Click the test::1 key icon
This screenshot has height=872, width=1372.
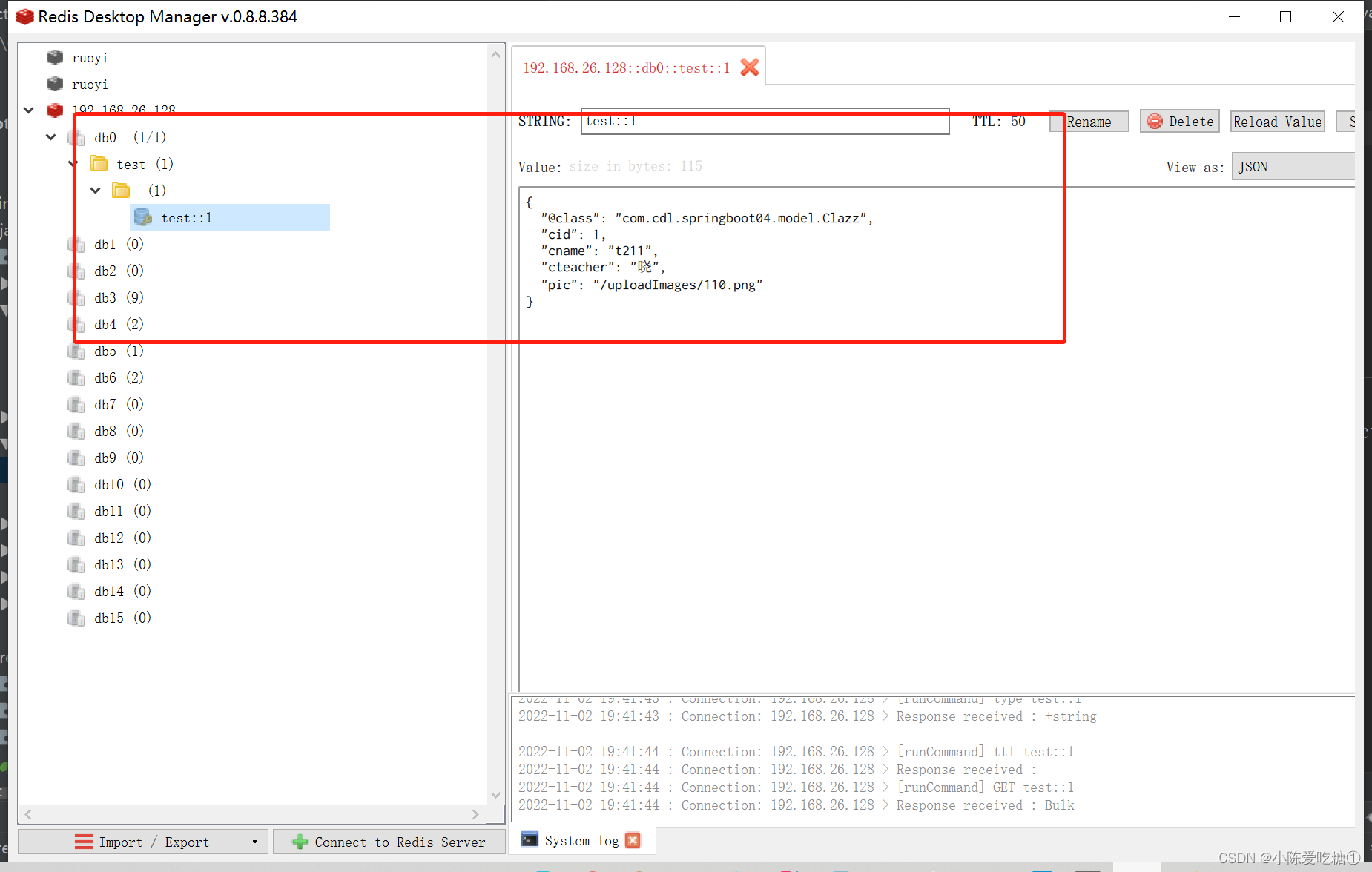(x=143, y=217)
